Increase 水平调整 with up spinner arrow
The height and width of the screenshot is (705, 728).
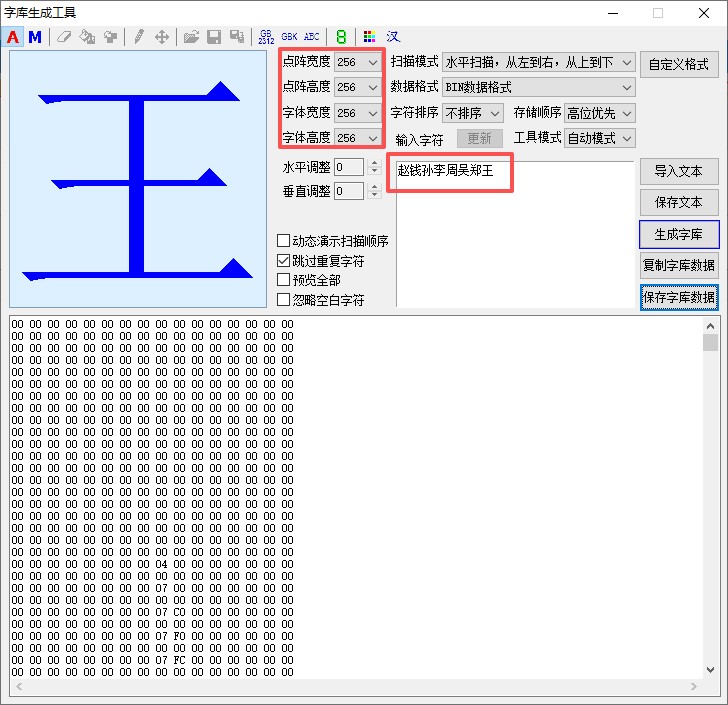[x=374, y=163]
